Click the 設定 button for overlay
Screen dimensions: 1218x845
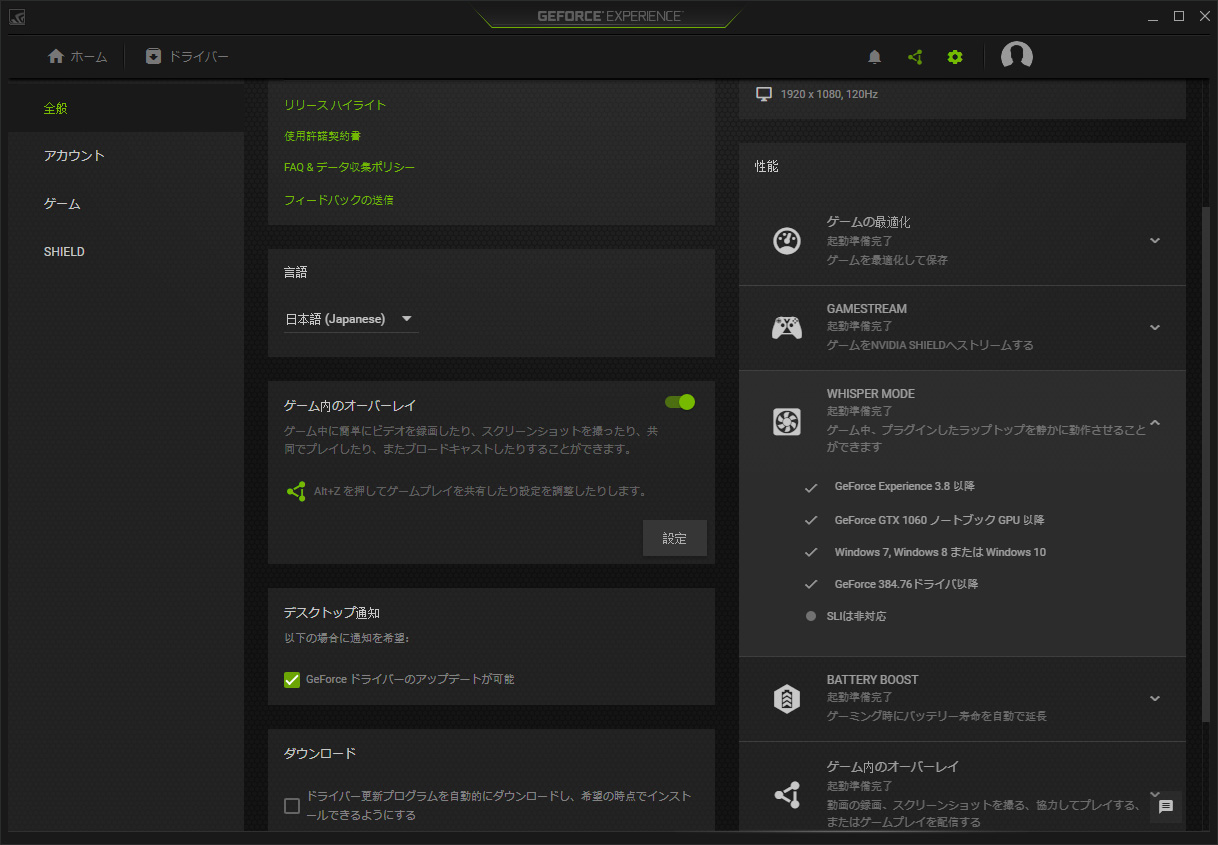click(675, 538)
